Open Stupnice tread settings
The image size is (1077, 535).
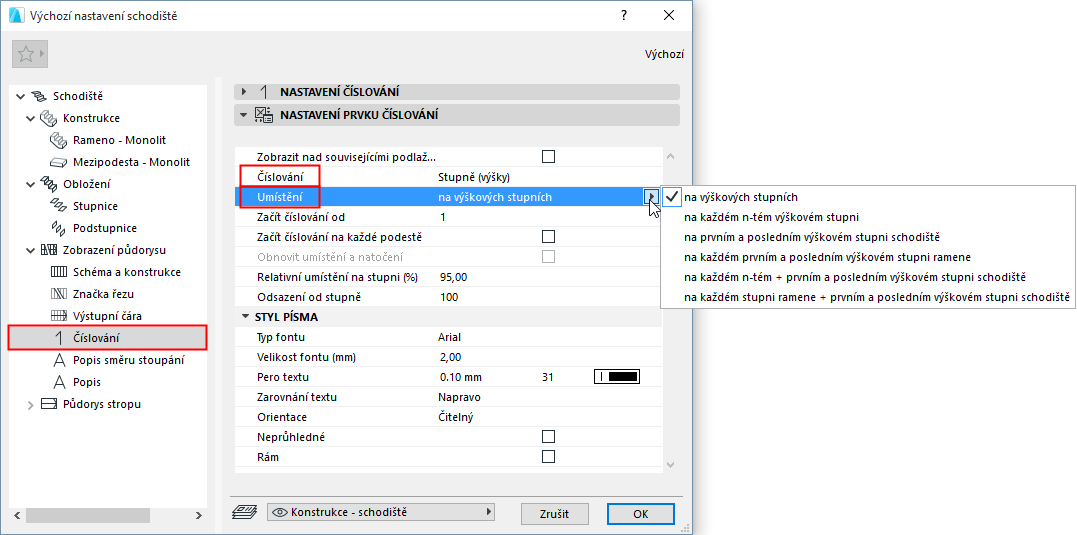(x=95, y=206)
